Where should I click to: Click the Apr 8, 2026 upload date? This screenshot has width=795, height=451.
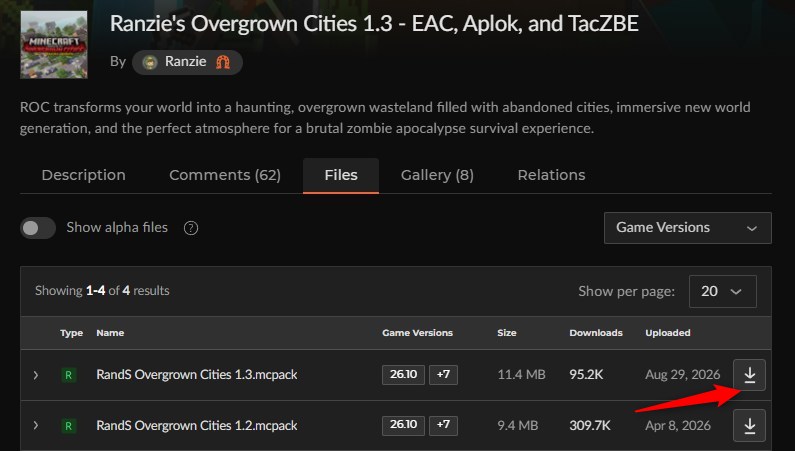pos(678,426)
